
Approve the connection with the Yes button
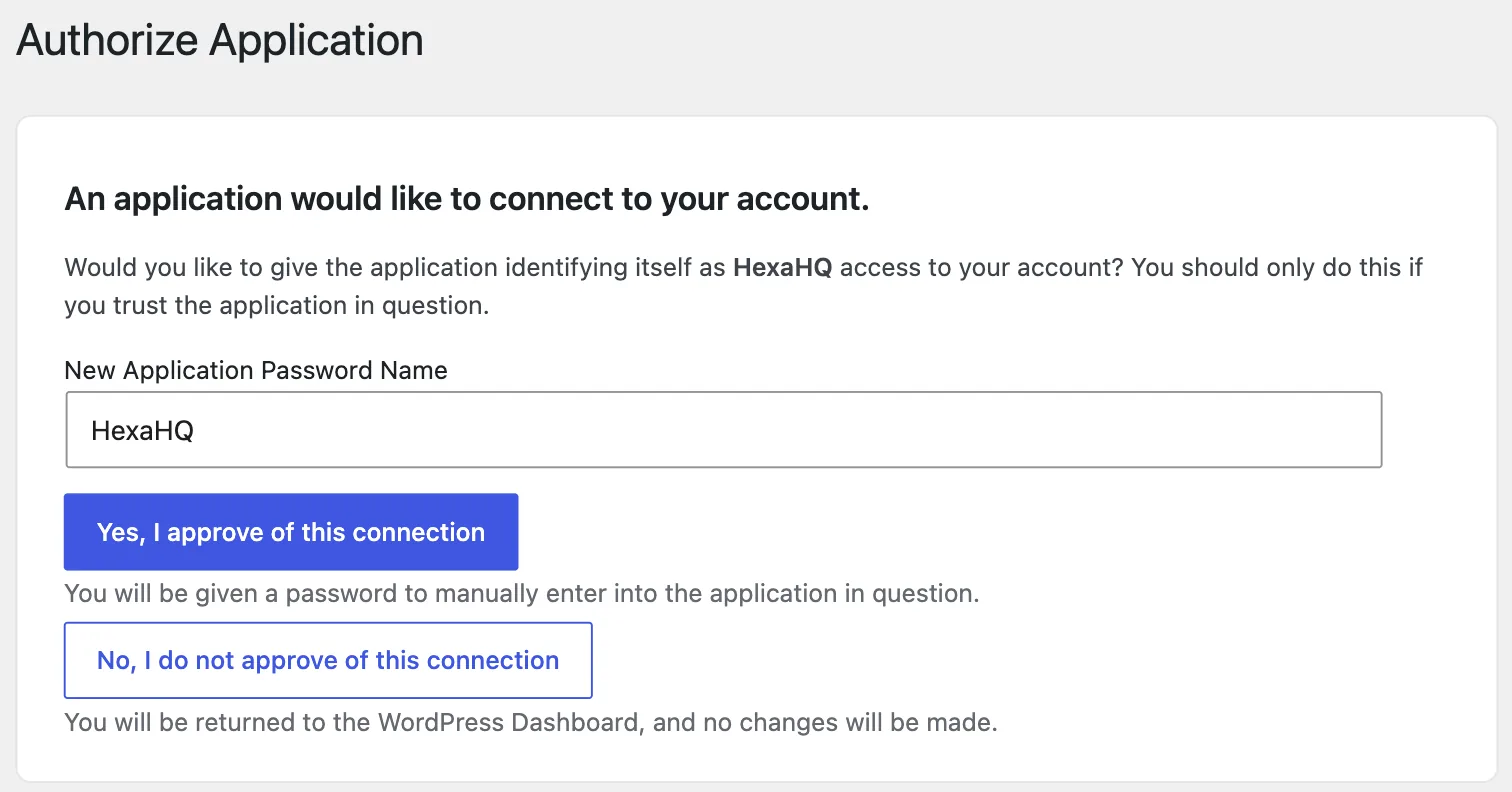pos(291,532)
